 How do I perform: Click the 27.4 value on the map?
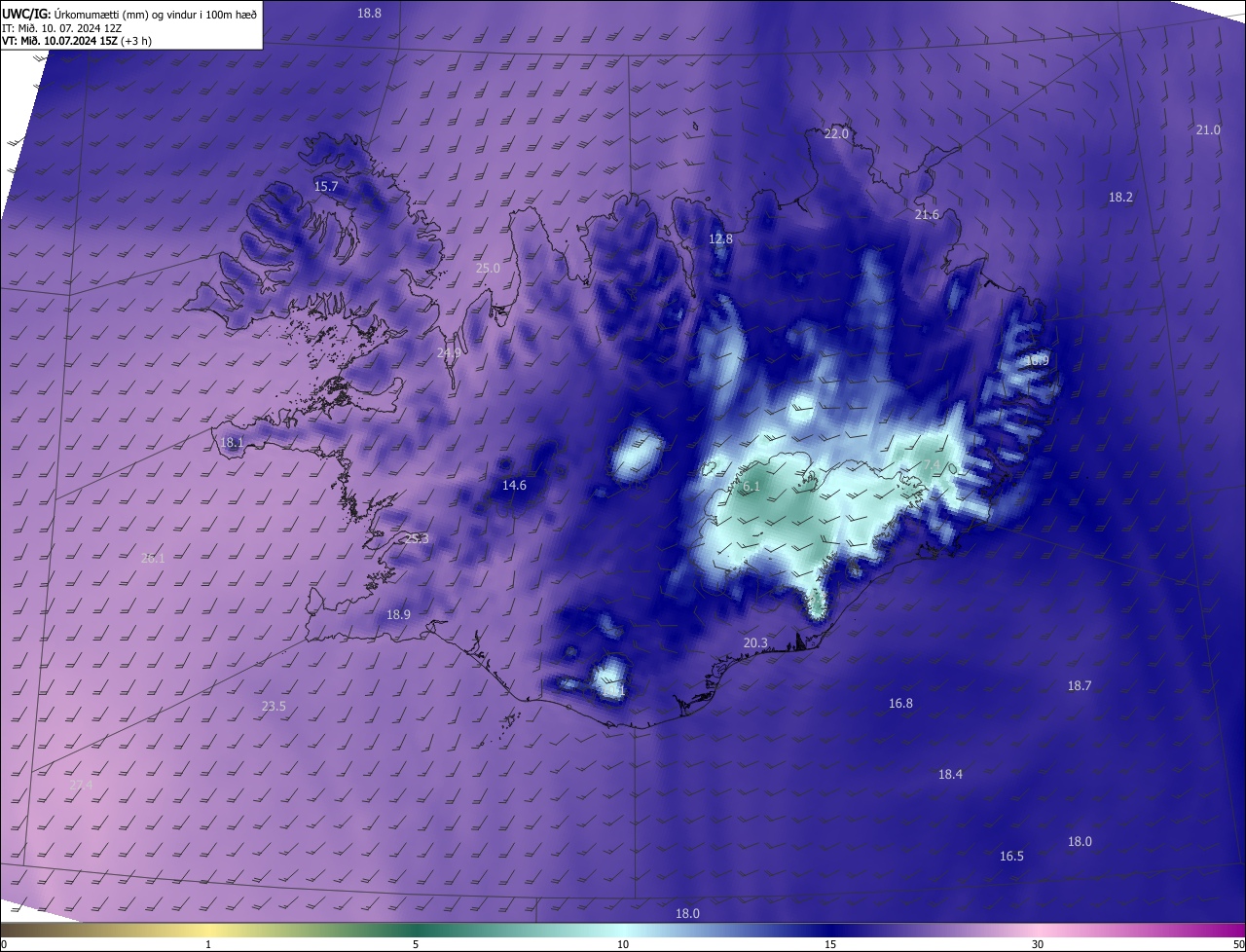point(81,785)
